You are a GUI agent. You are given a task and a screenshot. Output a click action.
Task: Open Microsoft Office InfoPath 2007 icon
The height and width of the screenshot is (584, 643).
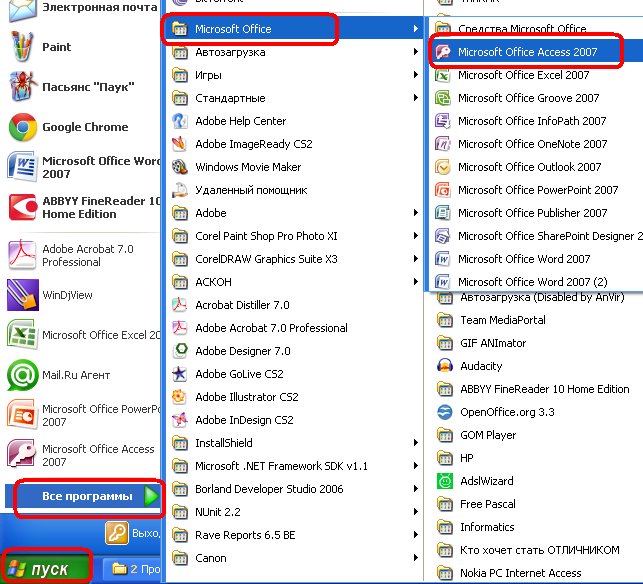tap(443, 121)
